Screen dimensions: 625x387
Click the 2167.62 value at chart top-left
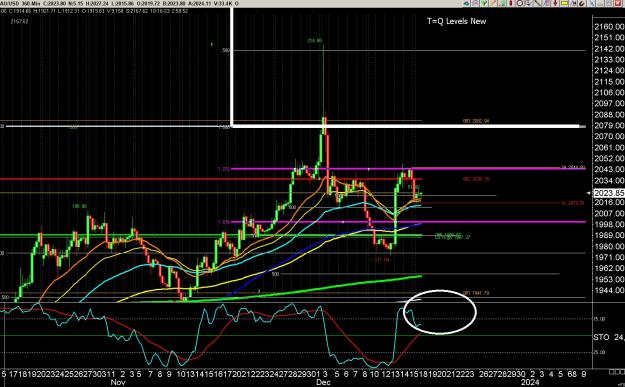tap(20, 21)
